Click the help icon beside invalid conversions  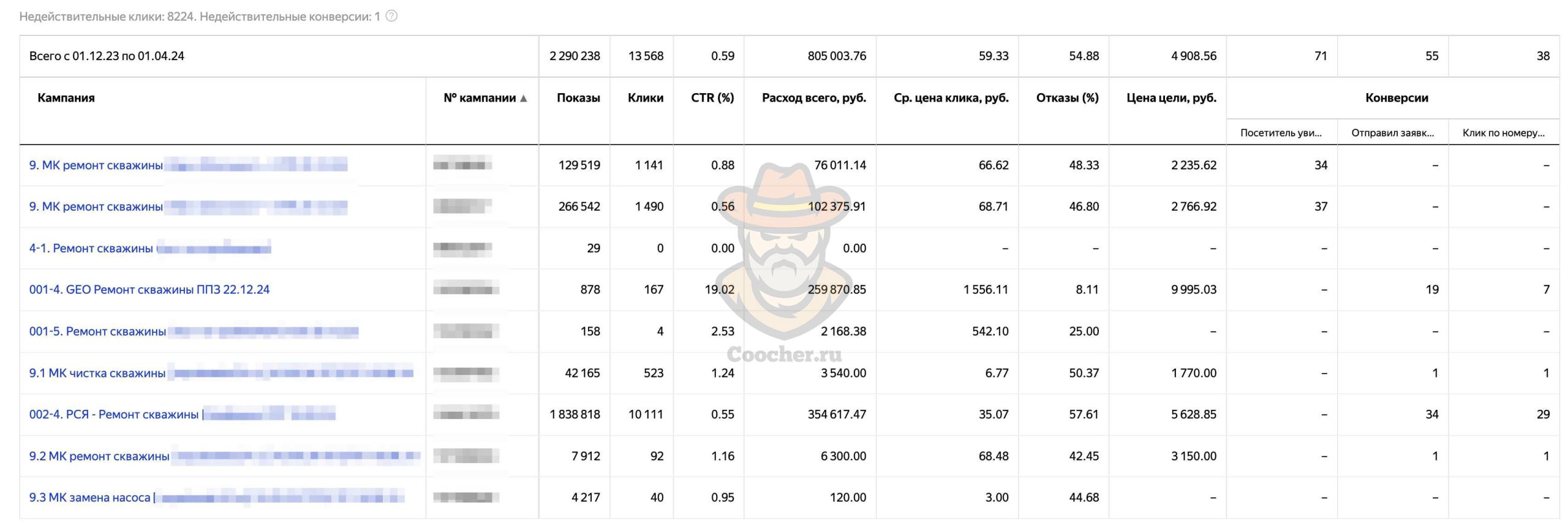[x=391, y=17]
